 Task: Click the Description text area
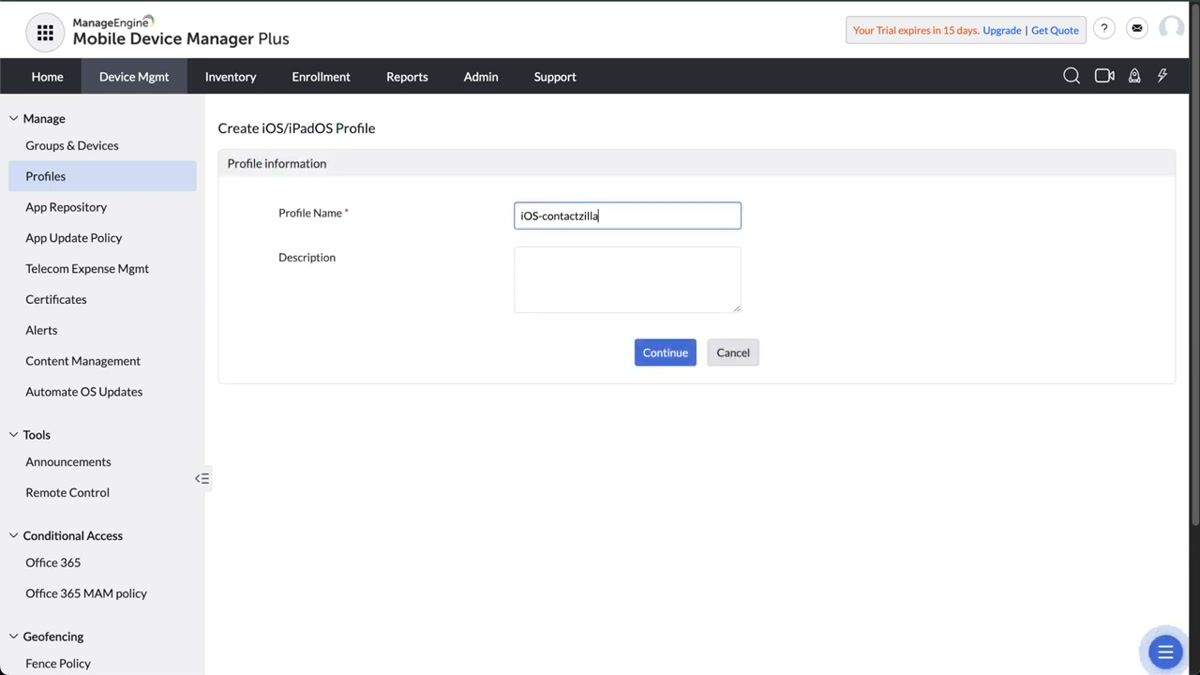pyautogui.click(x=627, y=280)
